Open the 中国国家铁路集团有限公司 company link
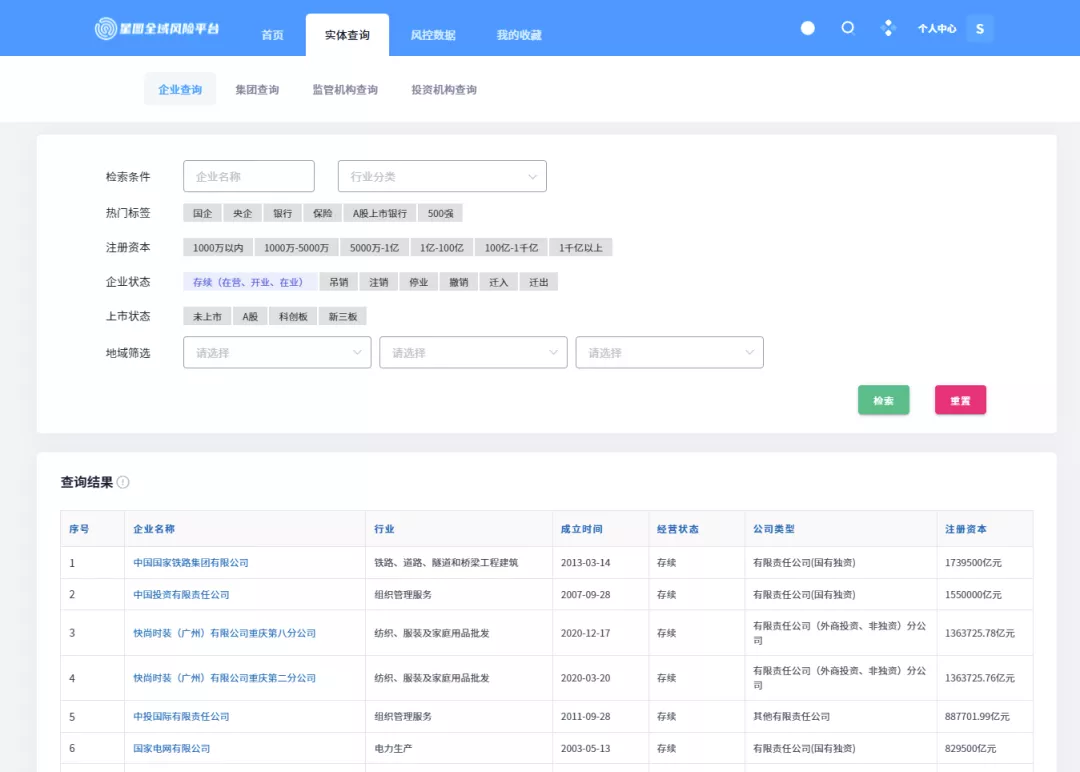 coord(191,563)
